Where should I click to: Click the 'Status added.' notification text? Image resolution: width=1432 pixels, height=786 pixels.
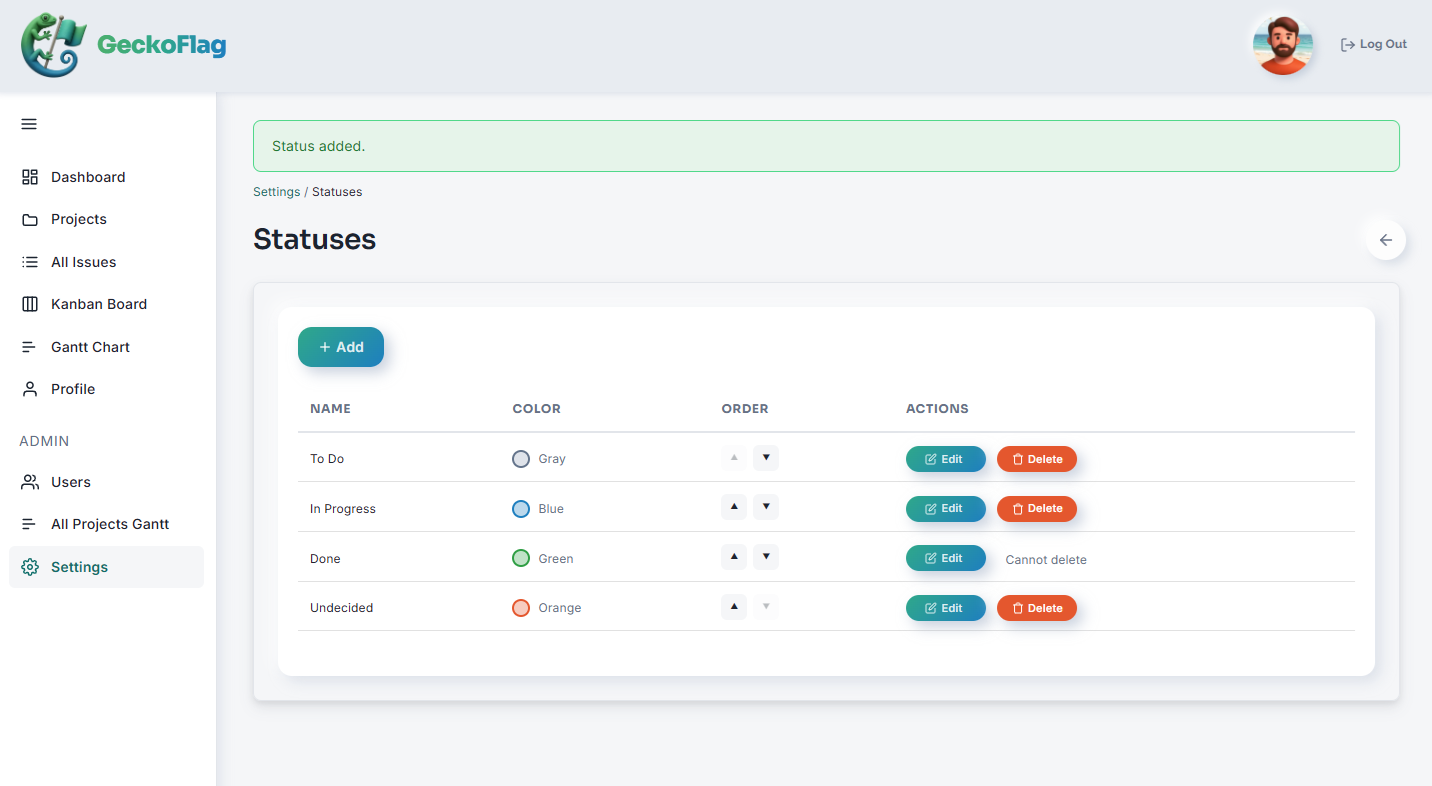(x=319, y=146)
